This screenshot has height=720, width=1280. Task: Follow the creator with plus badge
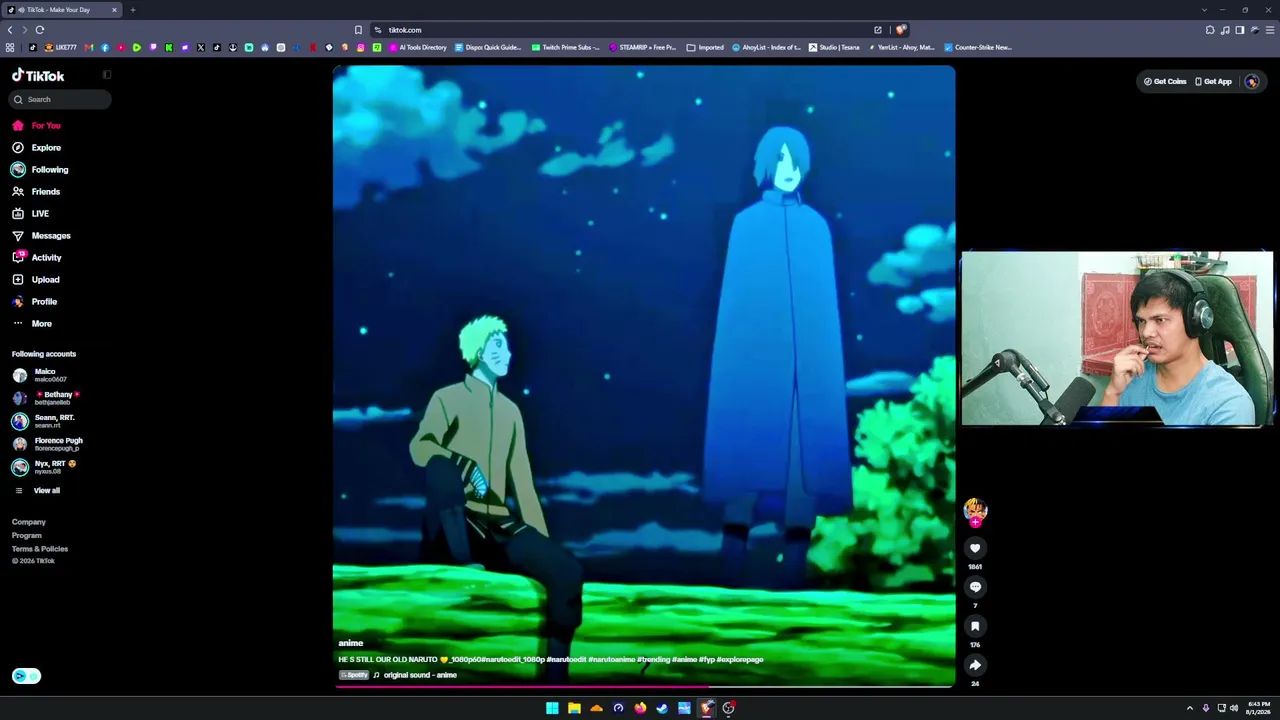(x=975, y=522)
